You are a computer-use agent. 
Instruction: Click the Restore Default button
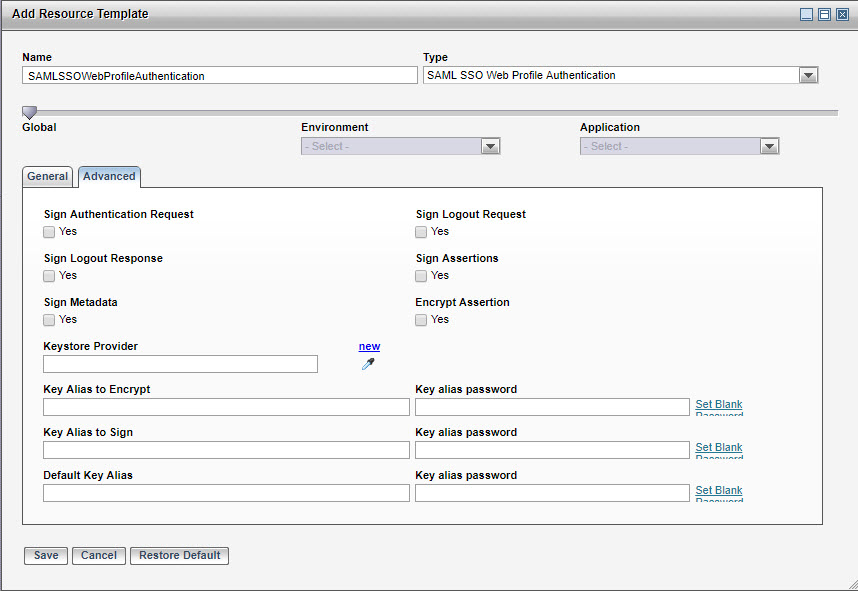point(179,556)
